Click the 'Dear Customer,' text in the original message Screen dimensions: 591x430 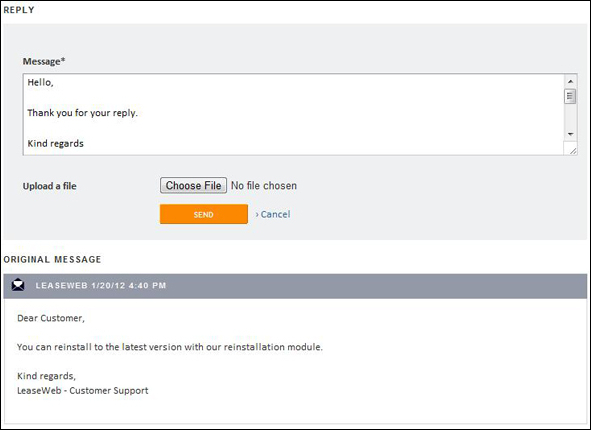coord(51,318)
